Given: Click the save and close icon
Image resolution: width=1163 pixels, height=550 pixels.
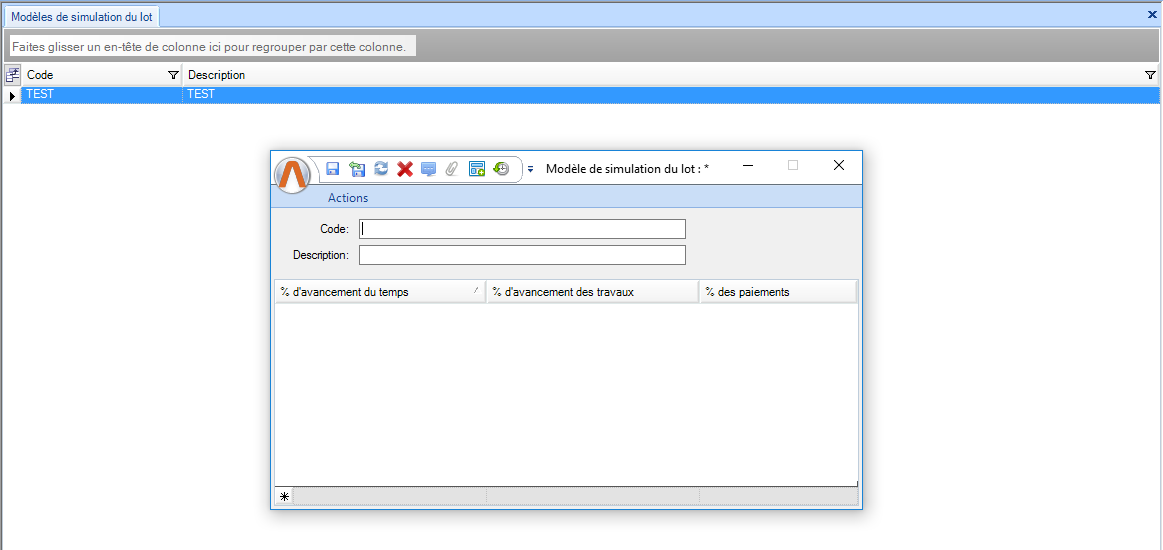Looking at the screenshot, I should coord(357,169).
